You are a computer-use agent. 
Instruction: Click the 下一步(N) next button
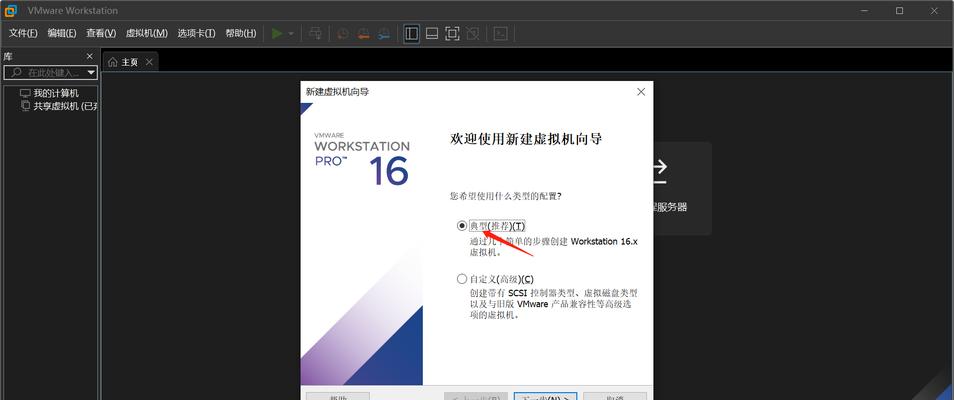546,397
